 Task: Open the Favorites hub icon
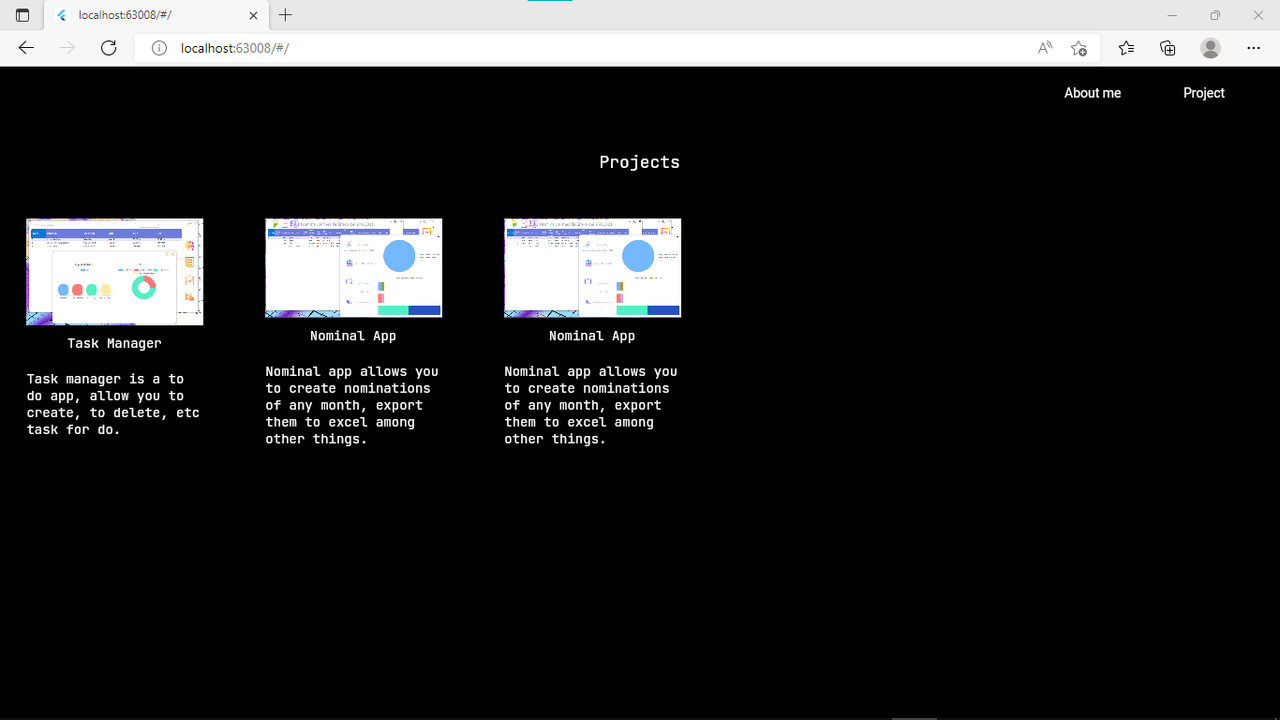[1126, 47]
